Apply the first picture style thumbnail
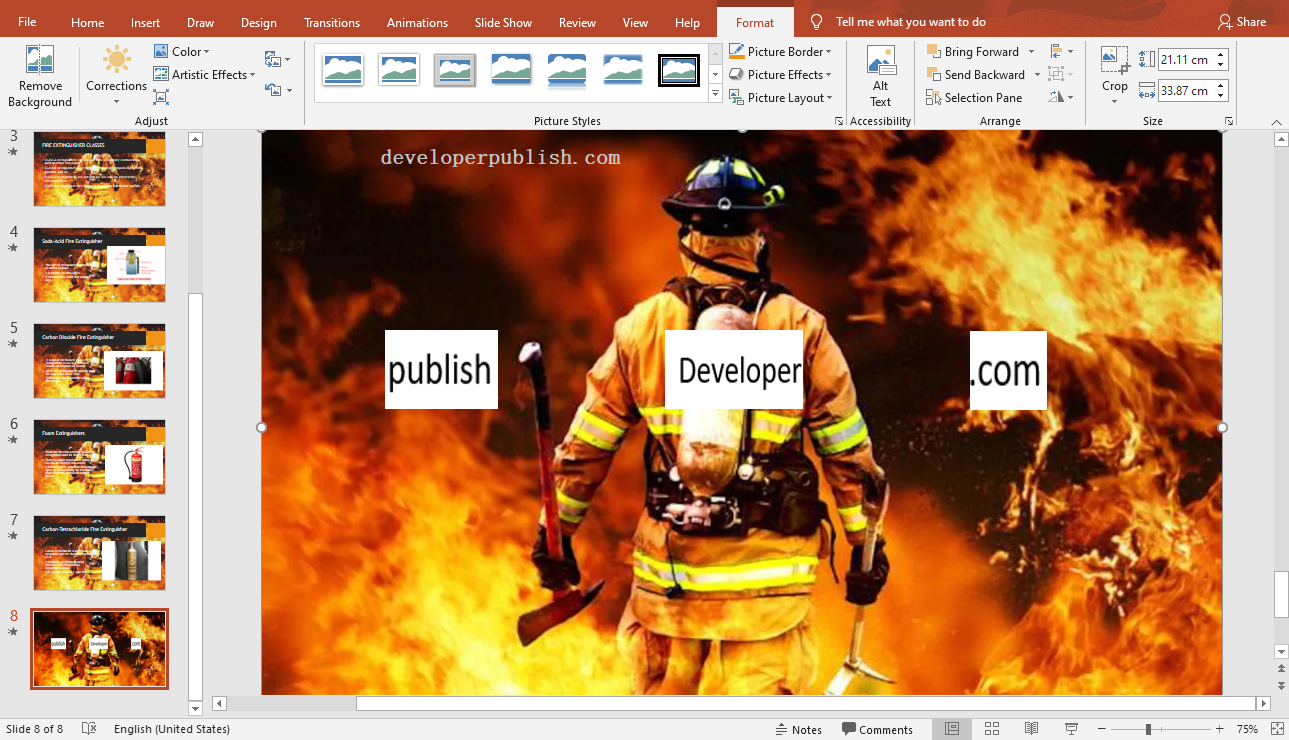Image resolution: width=1289 pixels, height=740 pixels. [x=343, y=70]
